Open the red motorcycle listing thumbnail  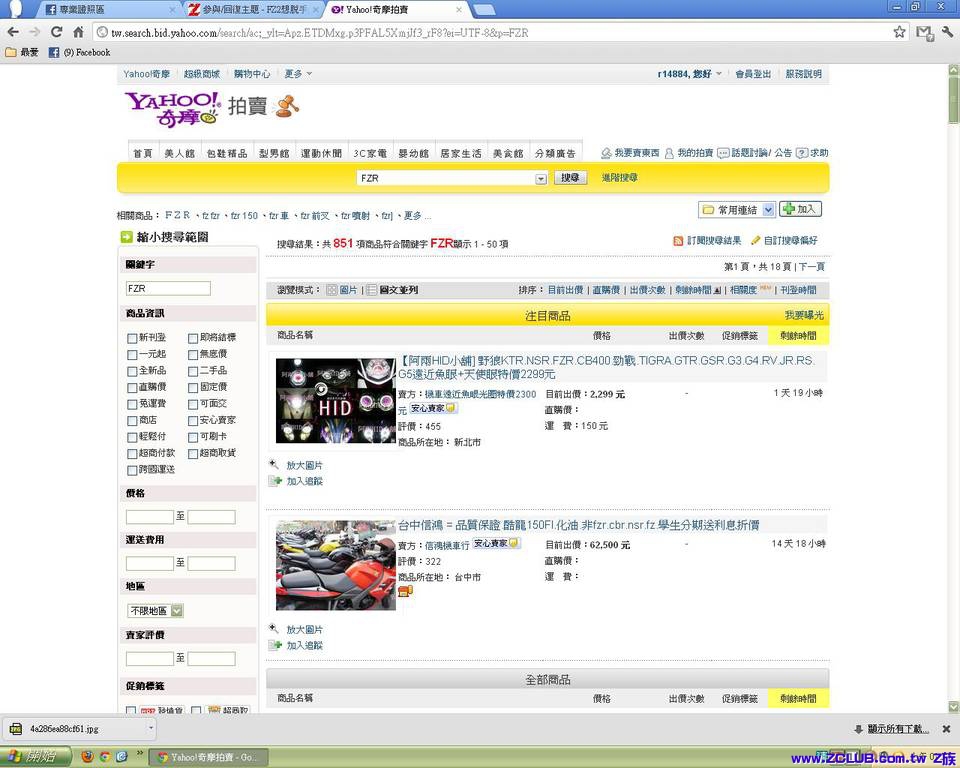pyautogui.click(x=336, y=565)
